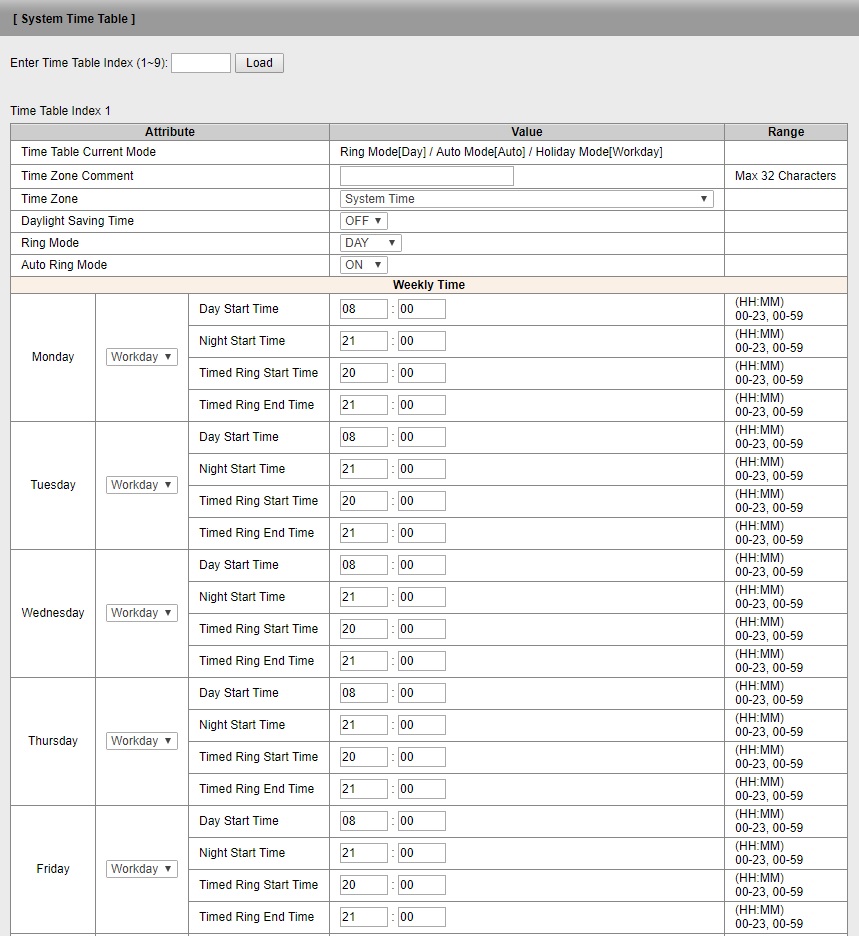Click Friday Night Start Time hour field
The width and height of the screenshot is (859, 936).
click(363, 853)
